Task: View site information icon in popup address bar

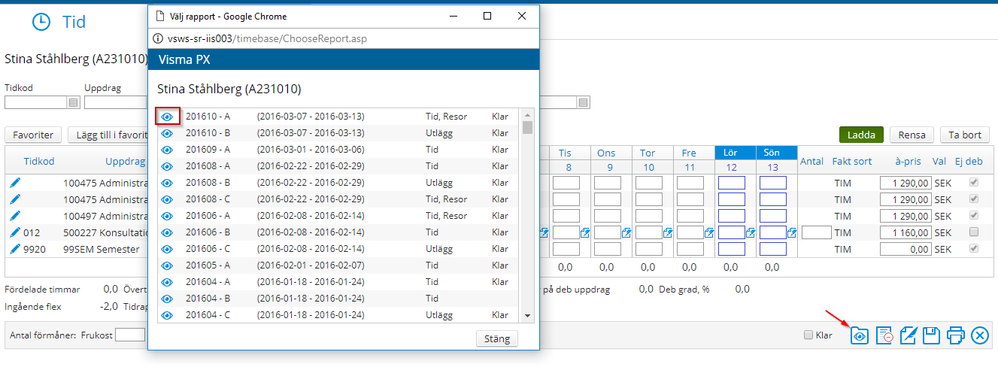Action: tap(158, 39)
